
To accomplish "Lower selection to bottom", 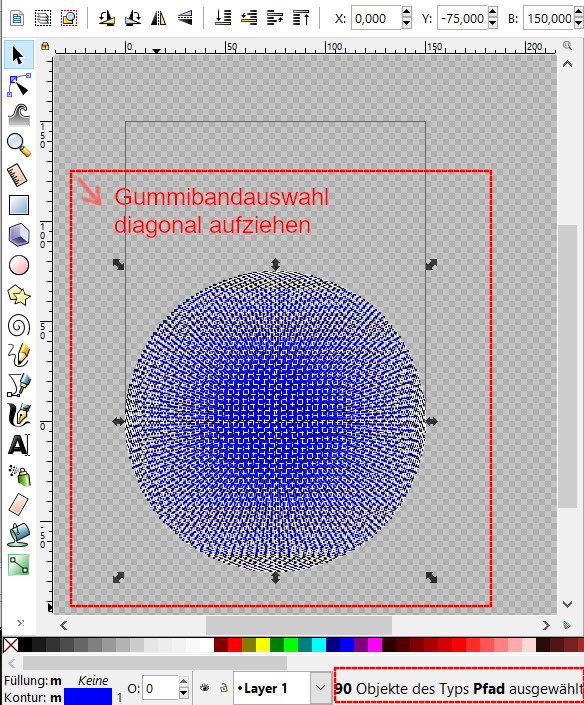I will point(223,18).
